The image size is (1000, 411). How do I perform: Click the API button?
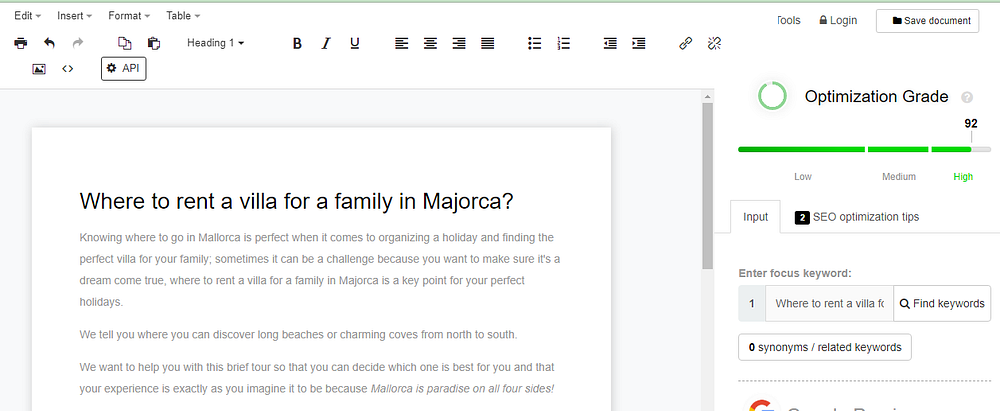click(124, 69)
